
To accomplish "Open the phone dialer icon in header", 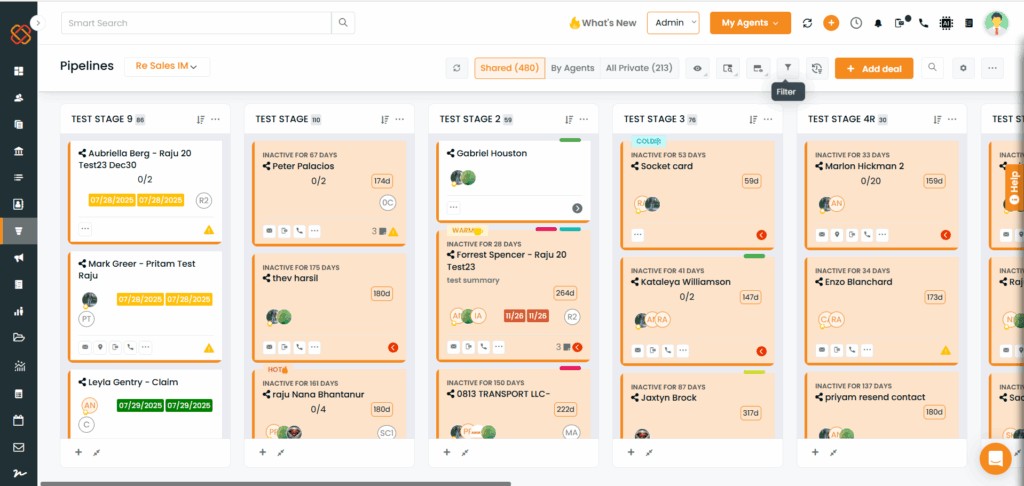I will point(923,23).
